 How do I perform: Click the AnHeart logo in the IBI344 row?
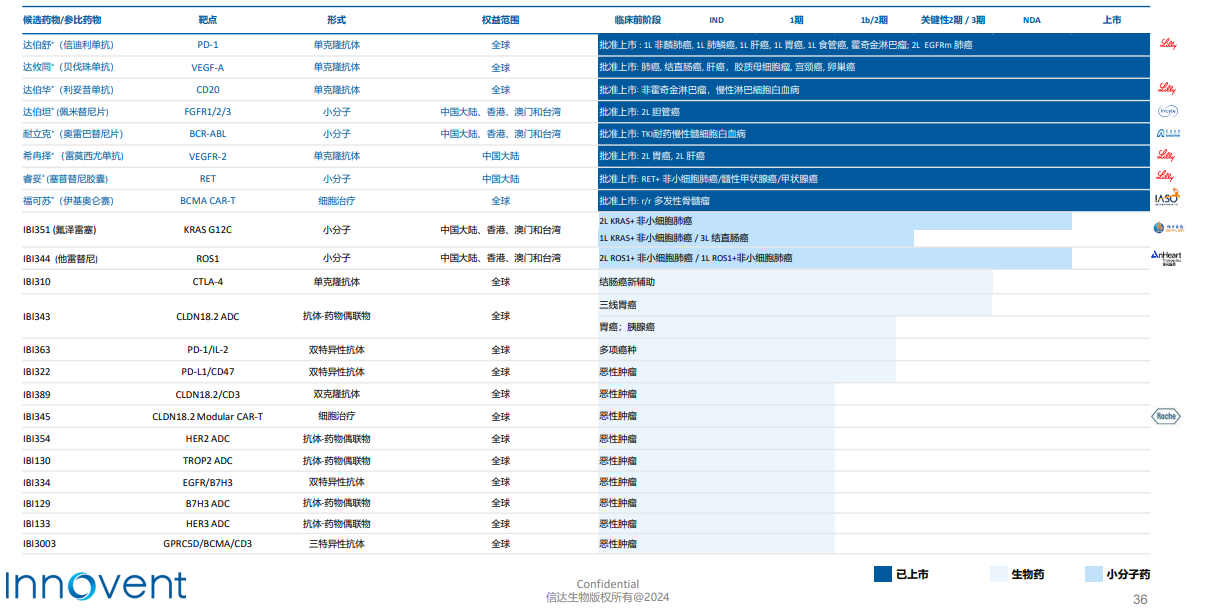(x=1166, y=258)
